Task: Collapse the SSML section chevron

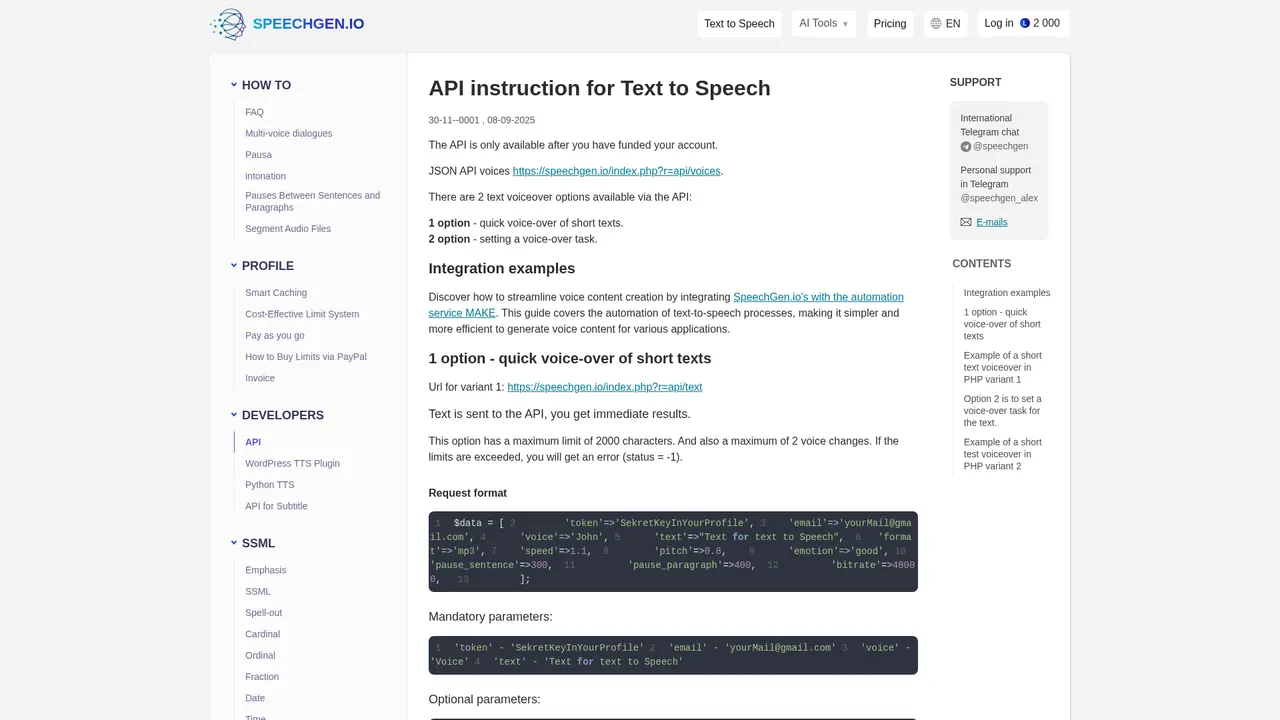Action: tap(234, 543)
